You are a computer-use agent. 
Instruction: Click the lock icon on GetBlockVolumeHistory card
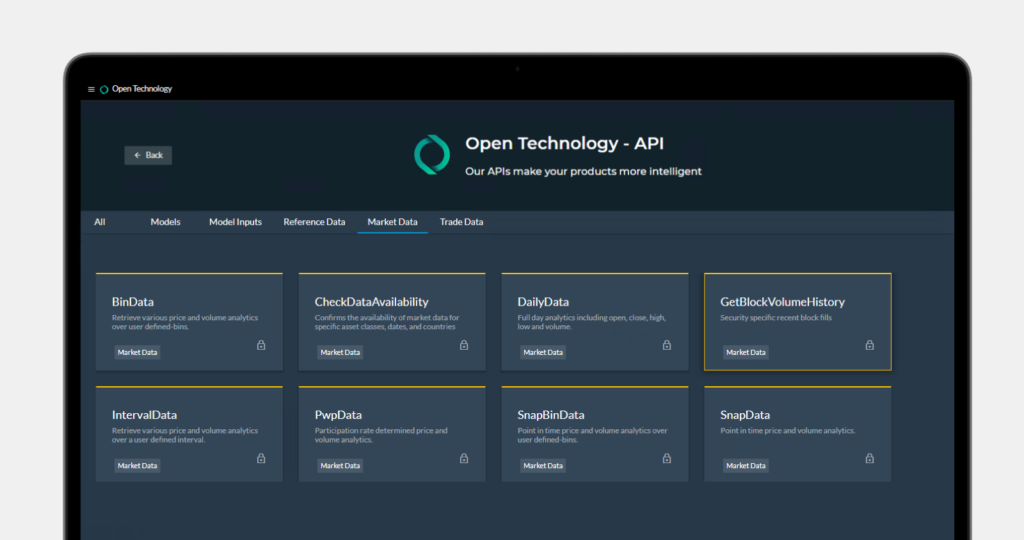(x=870, y=345)
